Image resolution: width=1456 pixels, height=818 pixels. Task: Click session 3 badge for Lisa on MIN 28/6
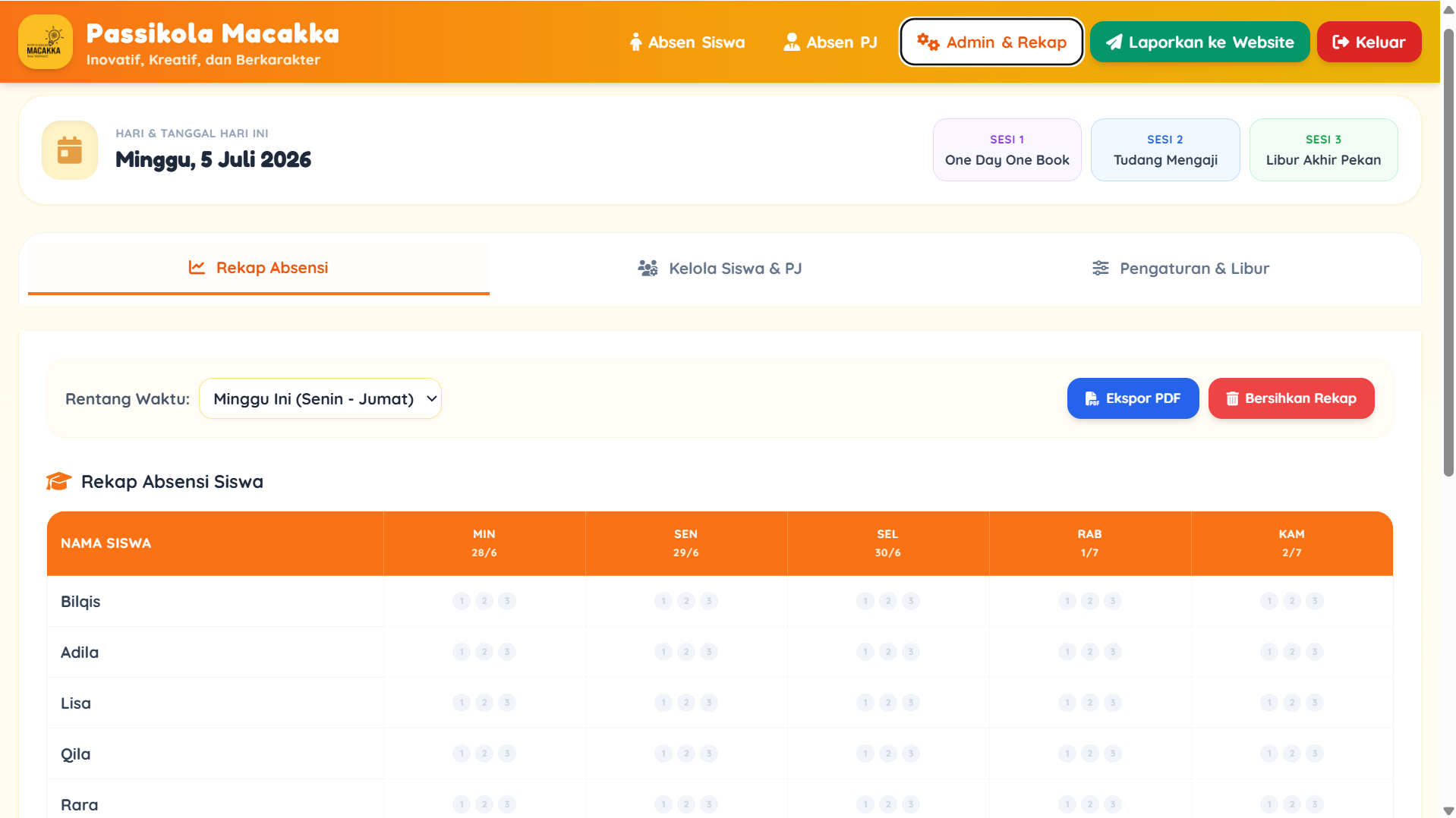click(507, 703)
